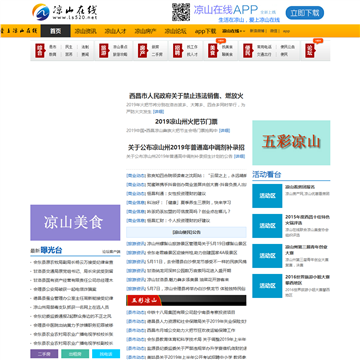This screenshot has height=360, width=360.
Task: Click the cyan 找电话 button
Action: tap(106, 354)
